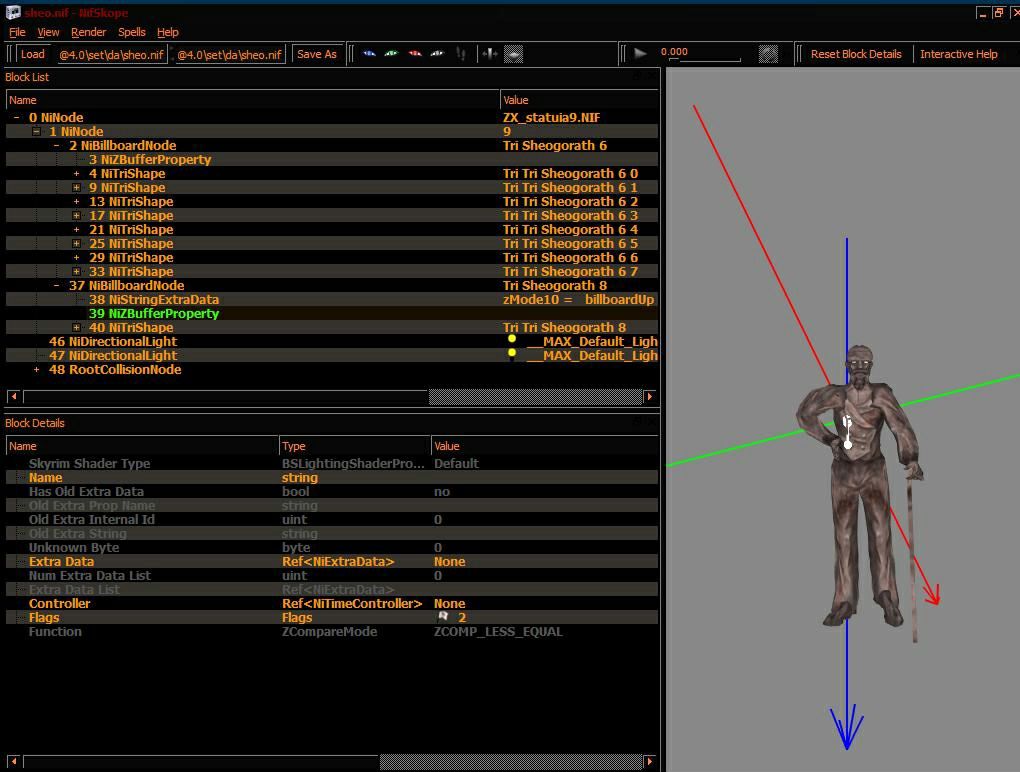Image resolution: width=1020 pixels, height=772 pixels.
Task: Click the NifSkope app icon in the title bar
Action: coord(13,12)
